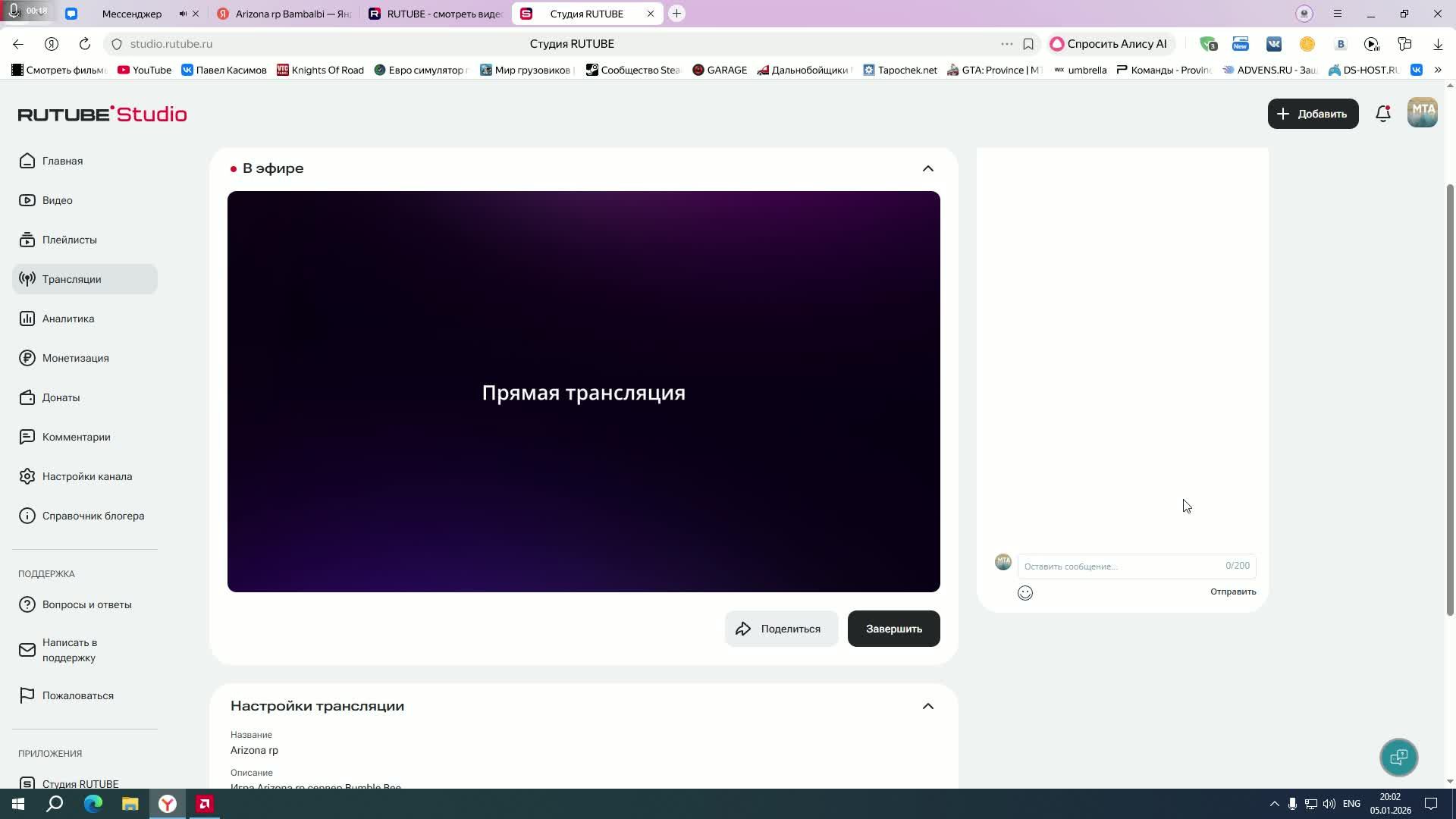Click the Поделиться button

pos(781,629)
